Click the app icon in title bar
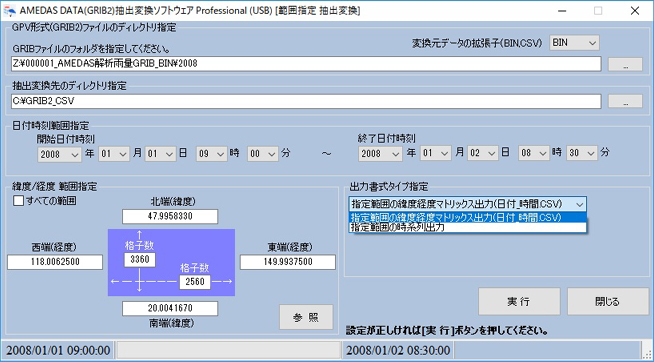The height and width of the screenshot is (362, 654). pyautogui.click(x=9, y=10)
